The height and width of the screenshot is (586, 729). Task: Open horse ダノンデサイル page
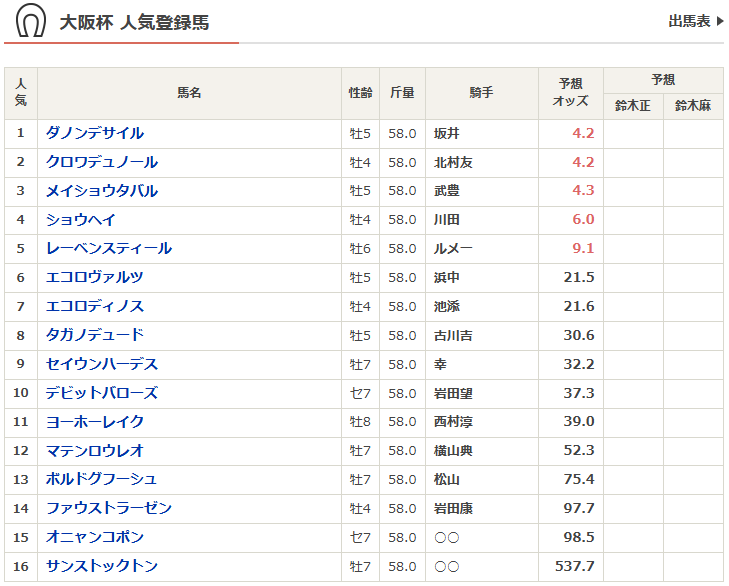click(x=94, y=133)
